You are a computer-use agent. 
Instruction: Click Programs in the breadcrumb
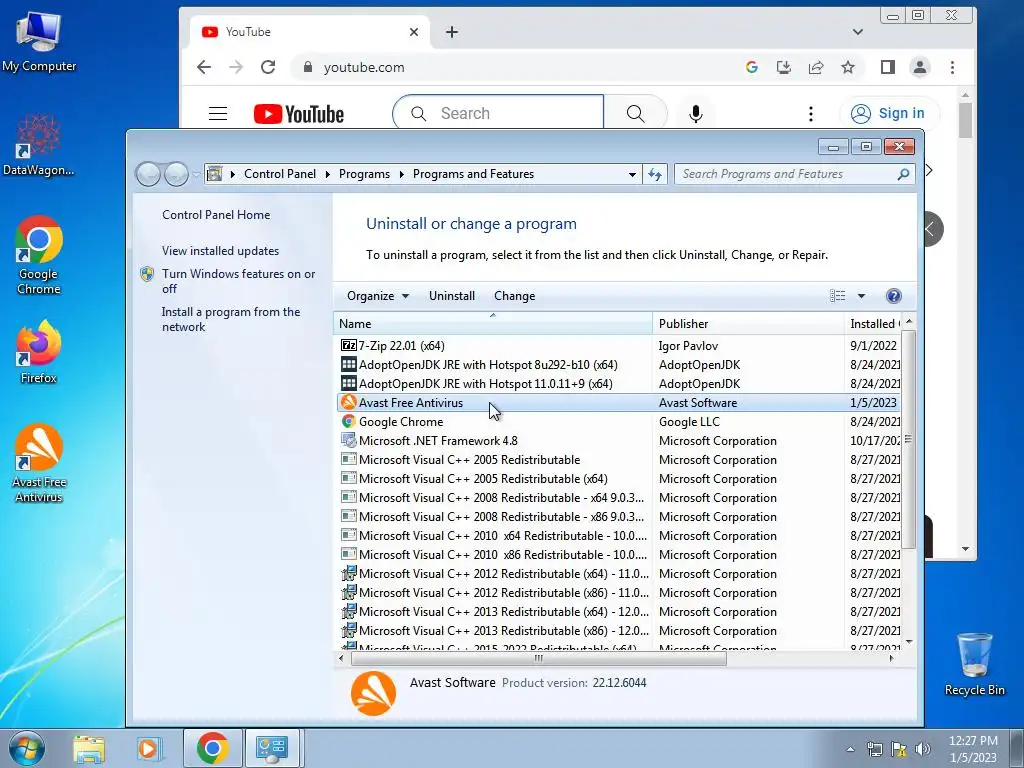tap(364, 174)
